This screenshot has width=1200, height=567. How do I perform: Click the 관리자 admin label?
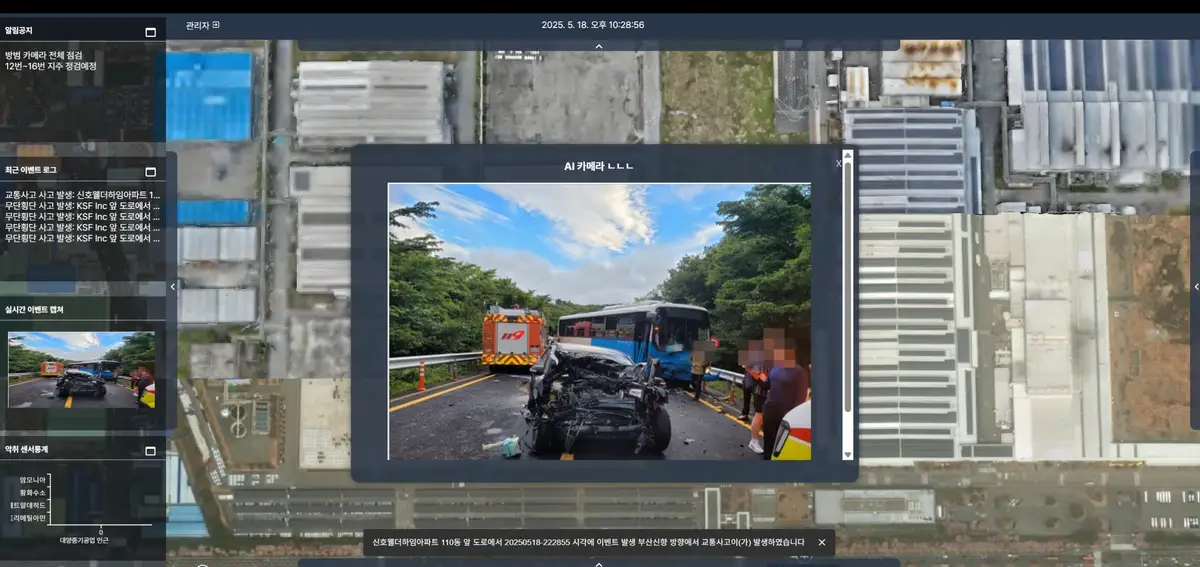(197, 25)
